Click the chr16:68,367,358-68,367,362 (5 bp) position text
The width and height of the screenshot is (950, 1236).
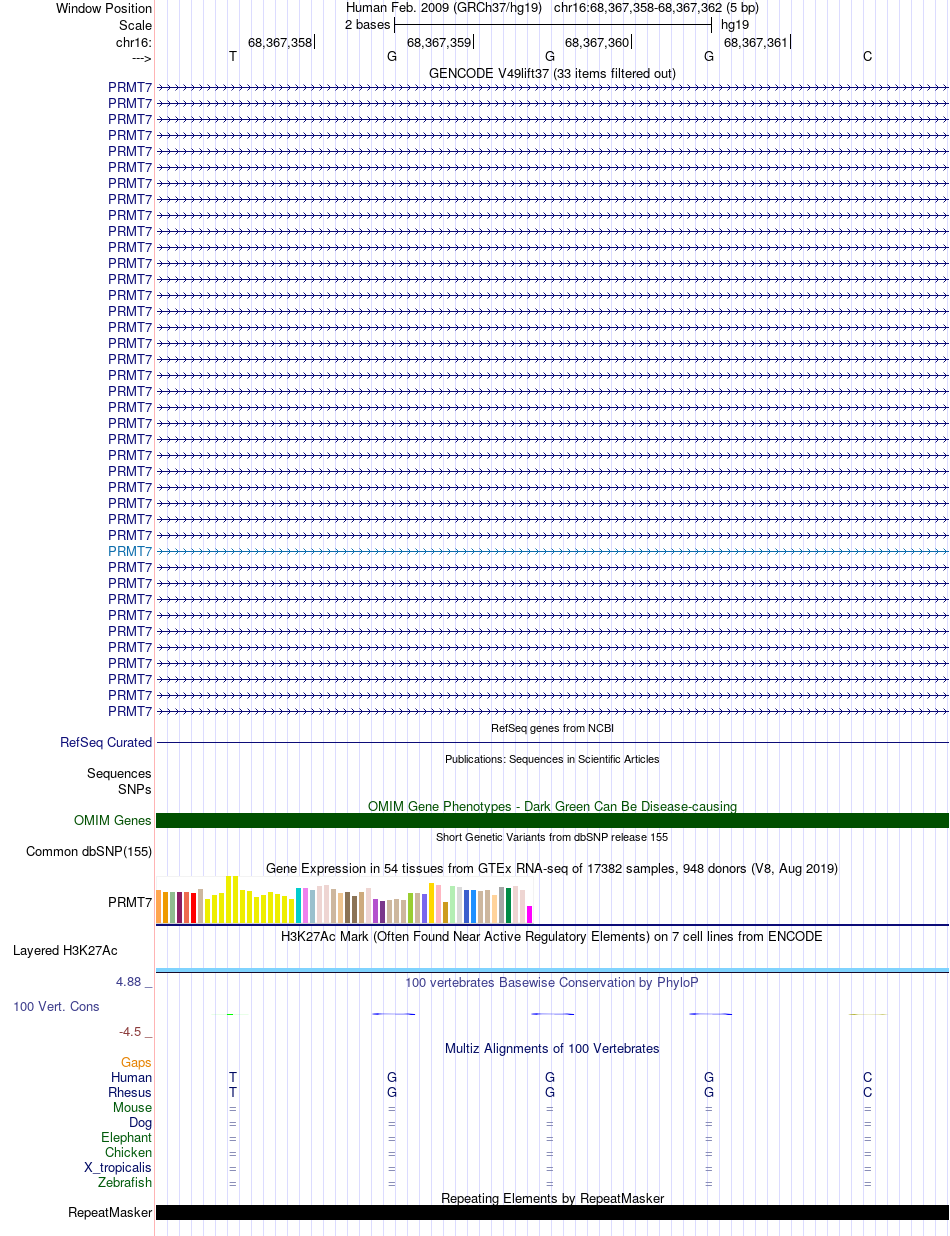[x=656, y=8]
